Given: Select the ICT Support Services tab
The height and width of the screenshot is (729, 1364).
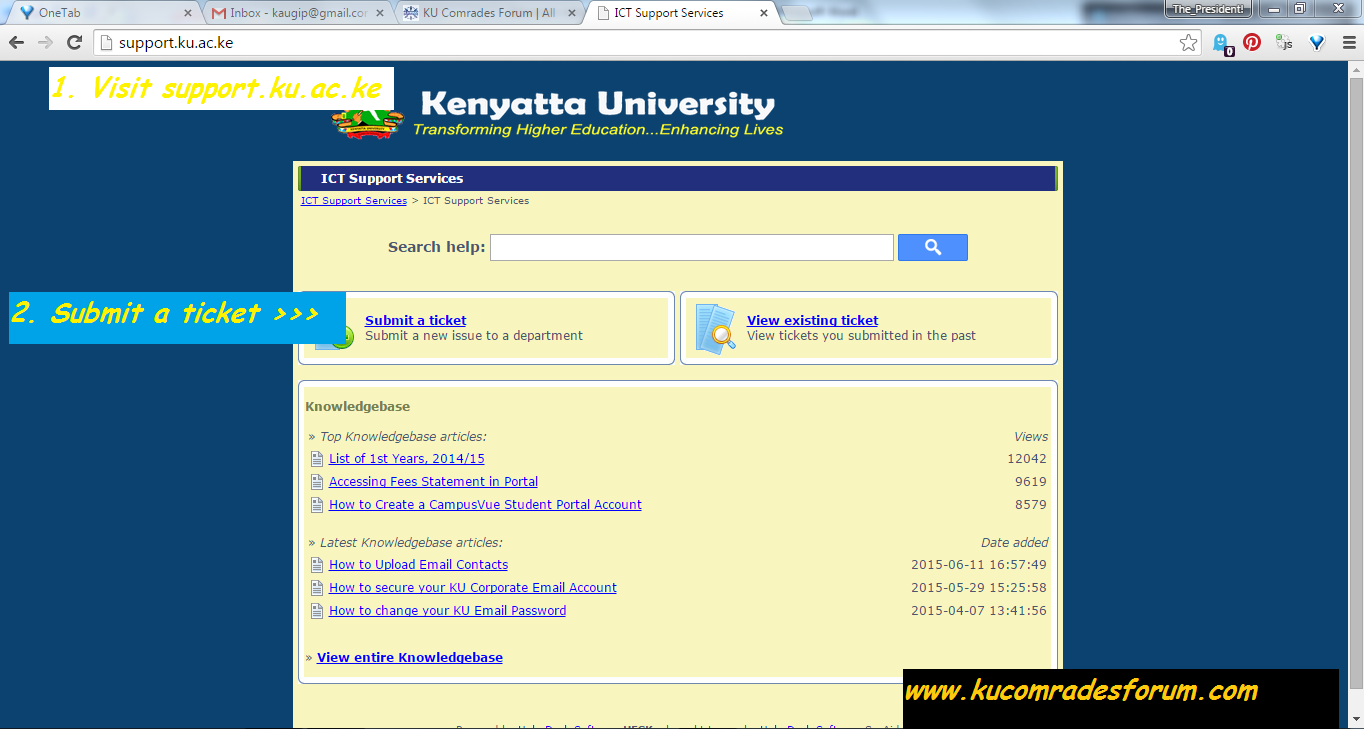Looking at the screenshot, I should click(x=680, y=13).
